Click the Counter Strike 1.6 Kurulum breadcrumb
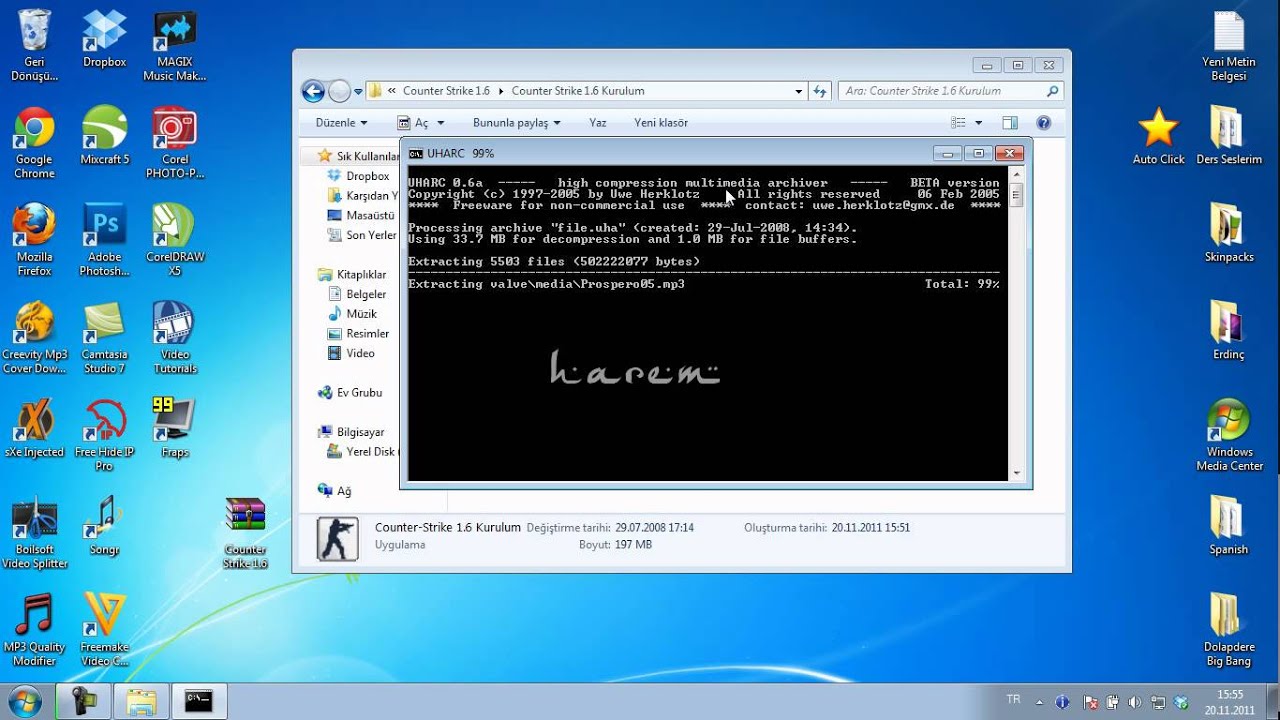Image resolution: width=1280 pixels, height=720 pixels. 578,91
